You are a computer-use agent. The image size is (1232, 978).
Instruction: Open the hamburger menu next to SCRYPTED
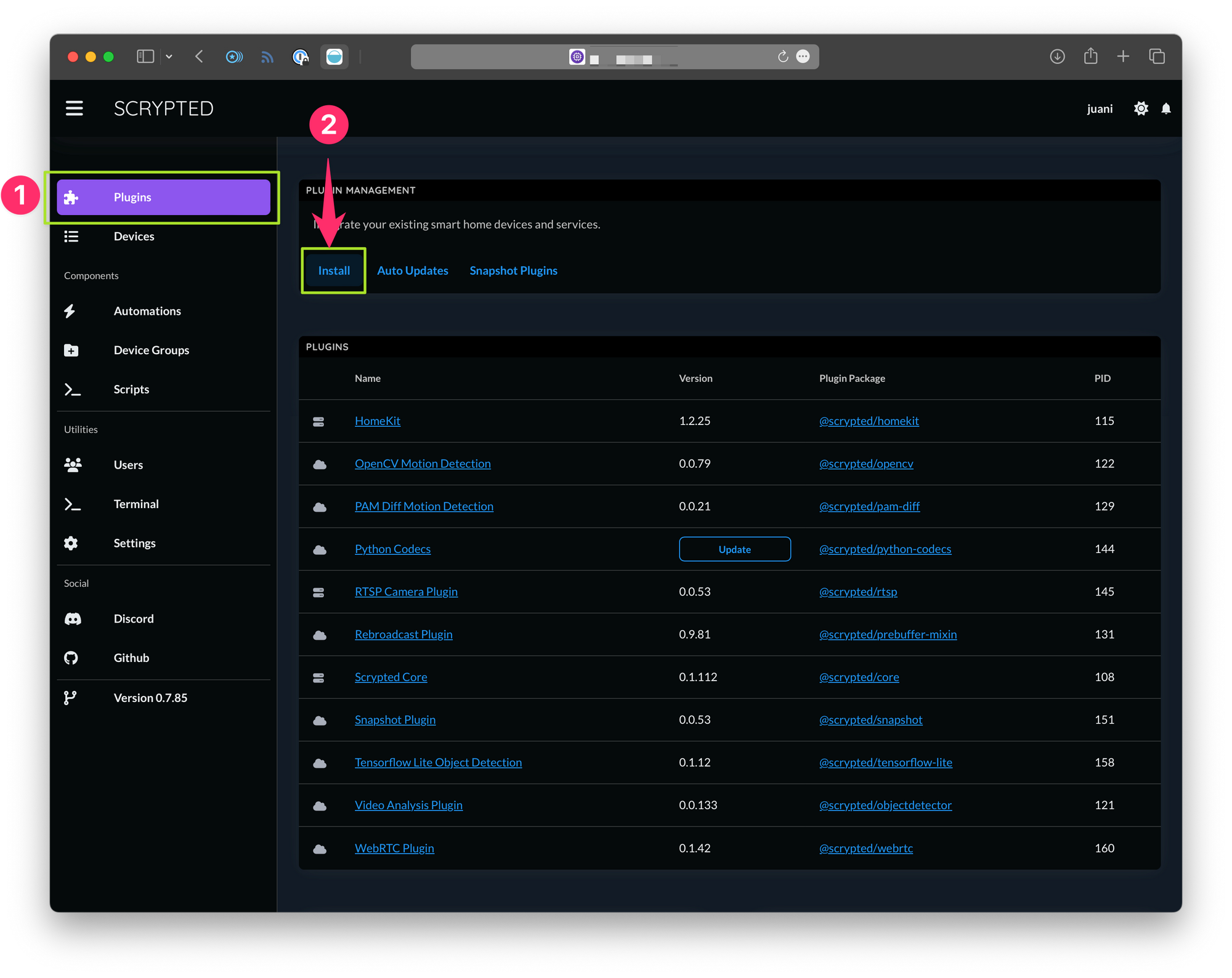[75, 108]
